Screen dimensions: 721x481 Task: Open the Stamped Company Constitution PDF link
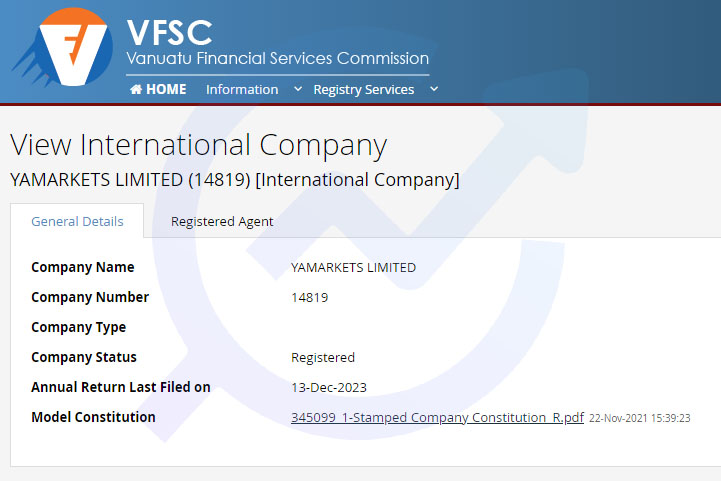pyautogui.click(x=437, y=418)
